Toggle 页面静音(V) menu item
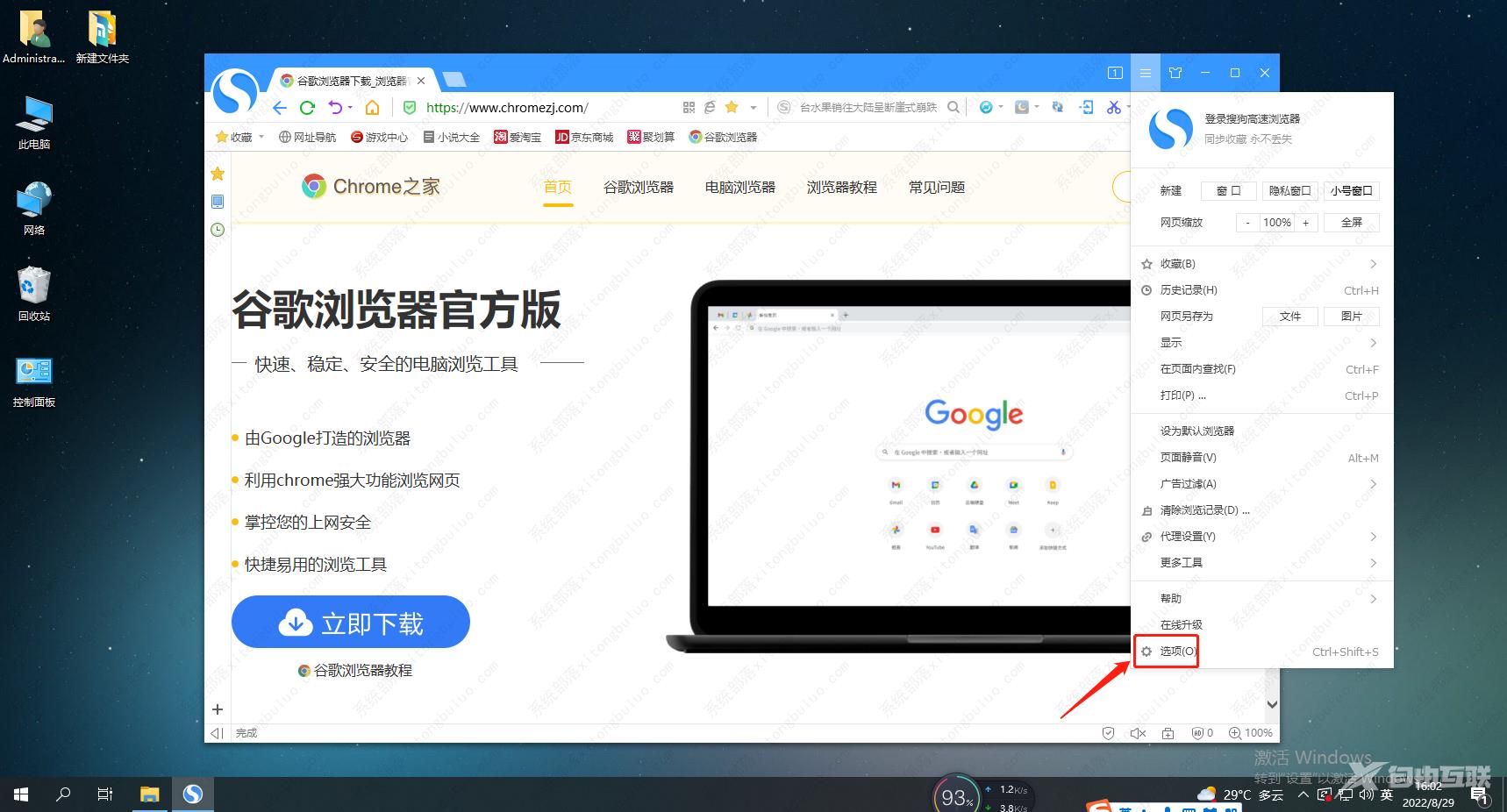 click(1262, 457)
